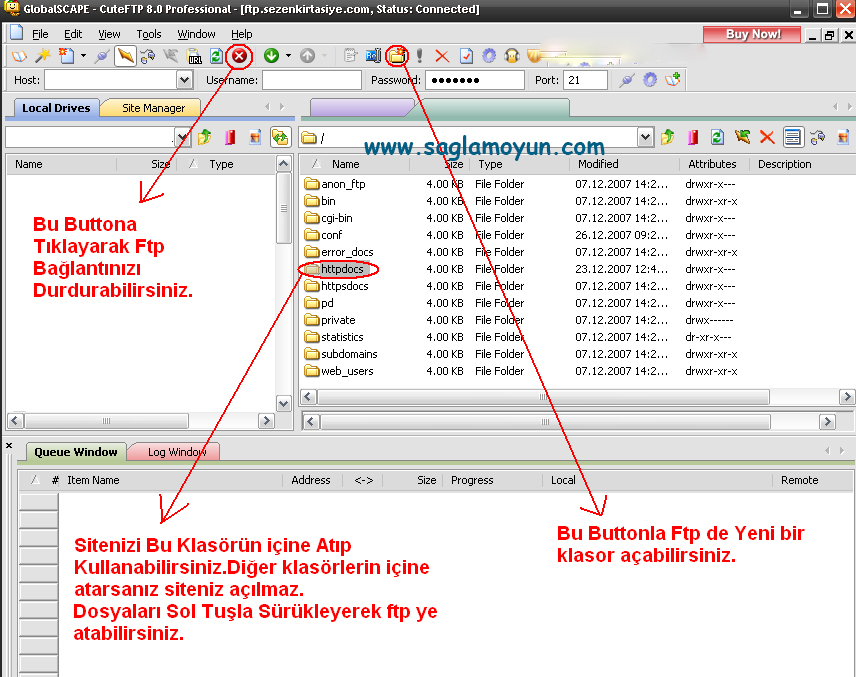The image size is (856, 677).
Task: Switch to the Local Drives tab
Action: point(56,108)
